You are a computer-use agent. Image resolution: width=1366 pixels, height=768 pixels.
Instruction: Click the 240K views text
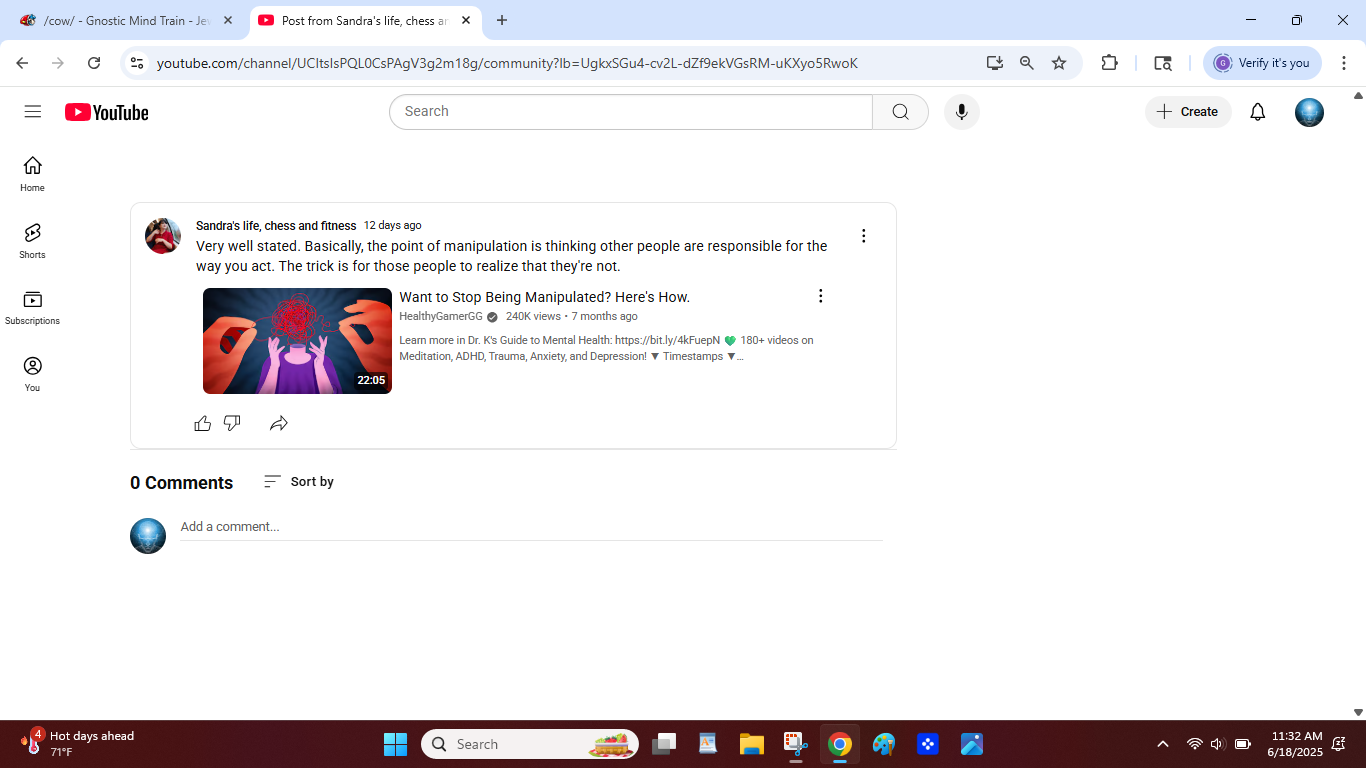533,317
